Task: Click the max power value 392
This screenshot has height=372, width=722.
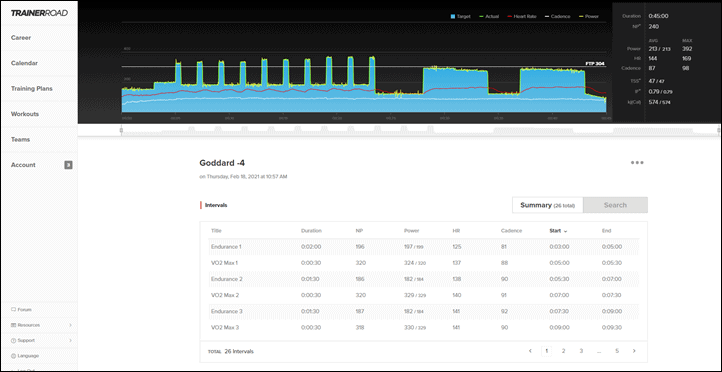Action: 687,48
